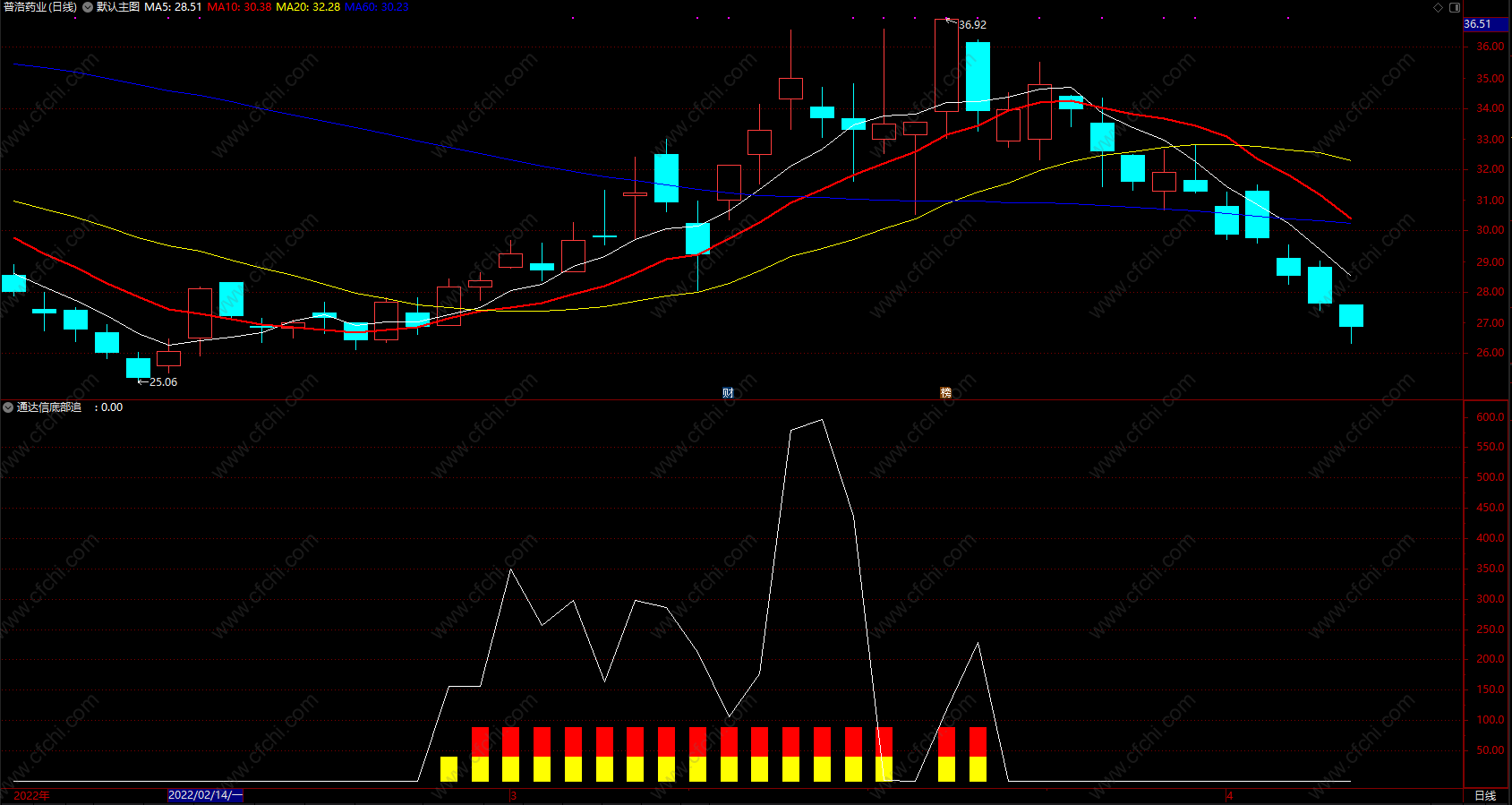Screen dimensions: 1512x805
Task: Click the 通达信底部追 indicator name
Action: 49,407
